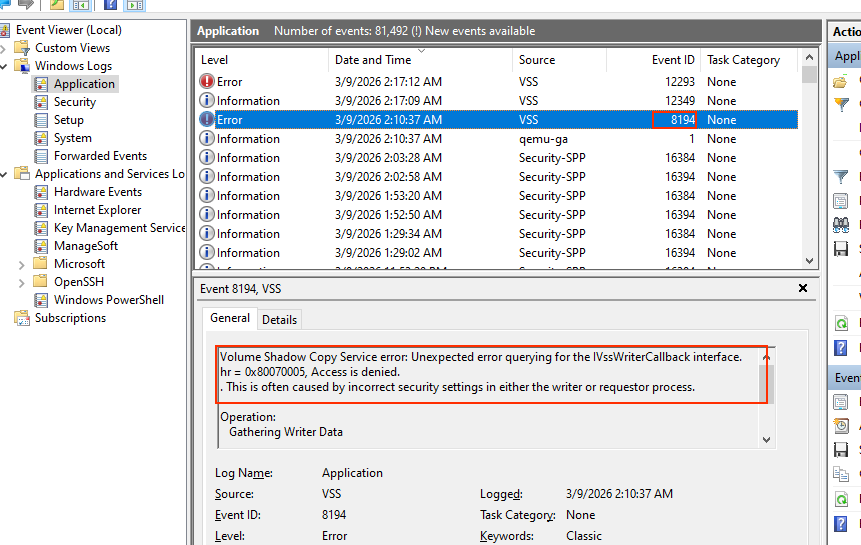The width and height of the screenshot is (861, 545).
Task: Click Find binoculars icon in Actions pane
Action: (841, 224)
